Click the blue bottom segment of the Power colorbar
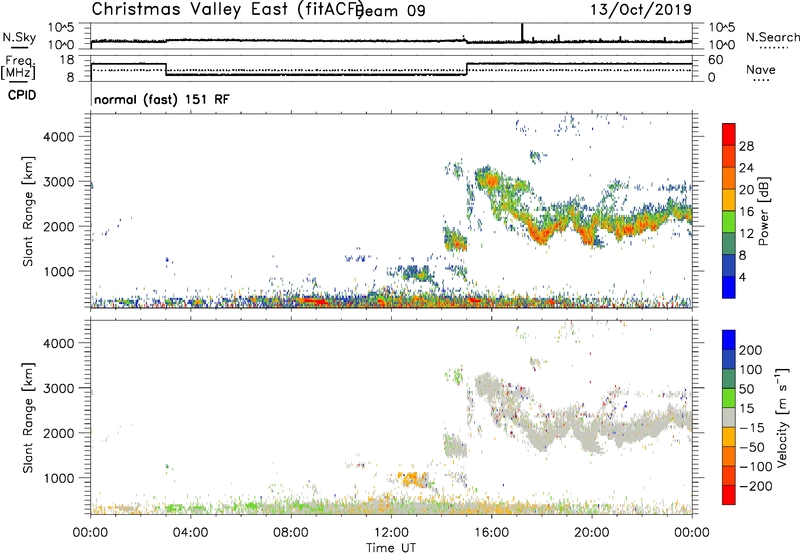The width and height of the screenshot is (800, 554). [x=729, y=287]
